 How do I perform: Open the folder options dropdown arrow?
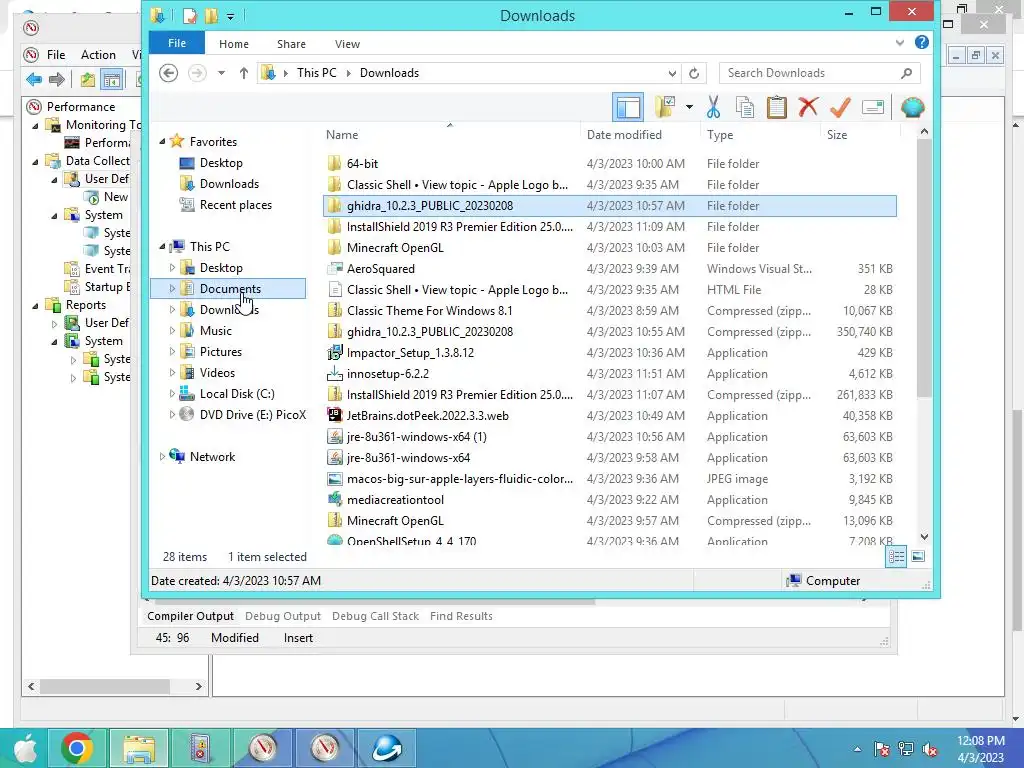pyautogui.click(x=689, y=107)
